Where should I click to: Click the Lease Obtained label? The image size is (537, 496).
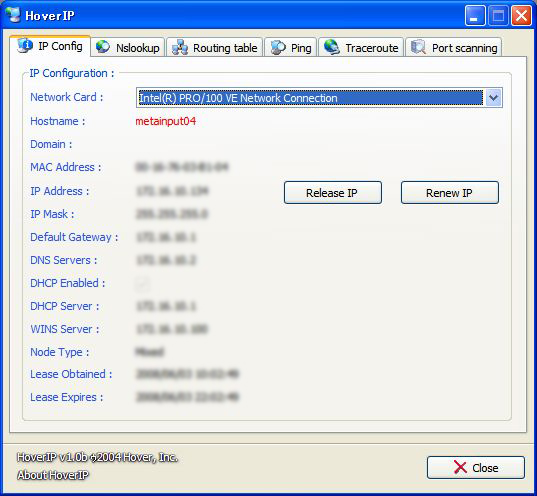(71, 374)
